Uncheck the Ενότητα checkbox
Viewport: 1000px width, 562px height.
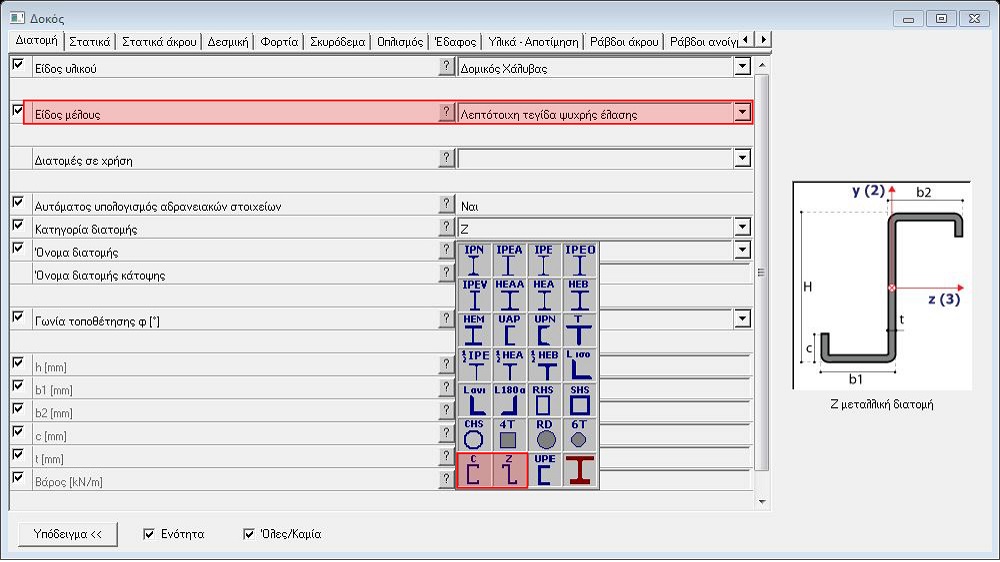click(150, 534)
